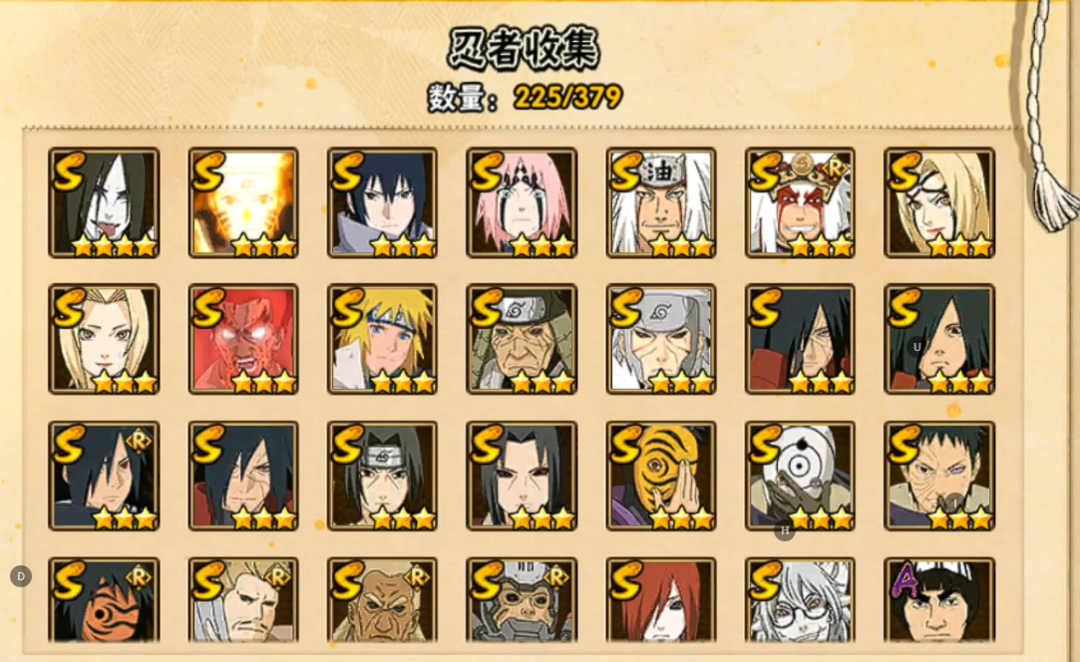Viewport: 1080px width, 662px height.
Task: Open the Kabuto card with glasses
Action: coord(800,600)
